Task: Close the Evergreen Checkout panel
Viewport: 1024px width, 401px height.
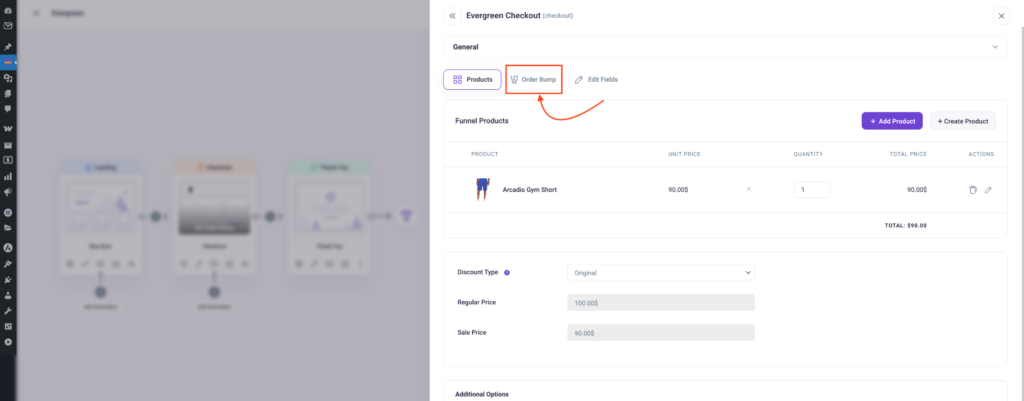Action: tap(1001, 16)
